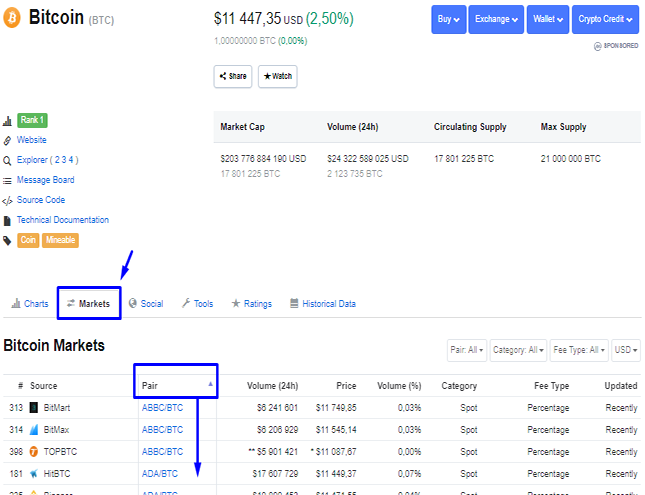Click the magnifier icon beside Explorer
Viewport: 645px width, 495px height.
[x=7, y=160]
